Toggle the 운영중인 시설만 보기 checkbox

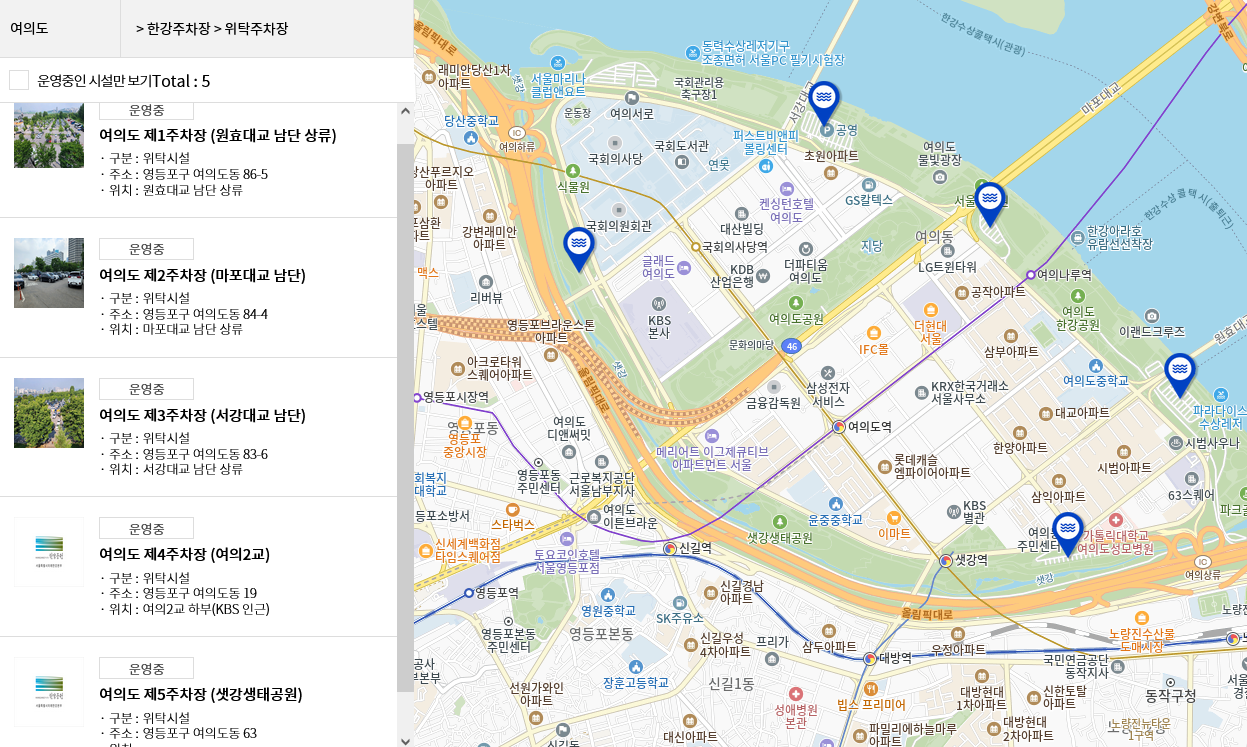(x=19, y=80)
